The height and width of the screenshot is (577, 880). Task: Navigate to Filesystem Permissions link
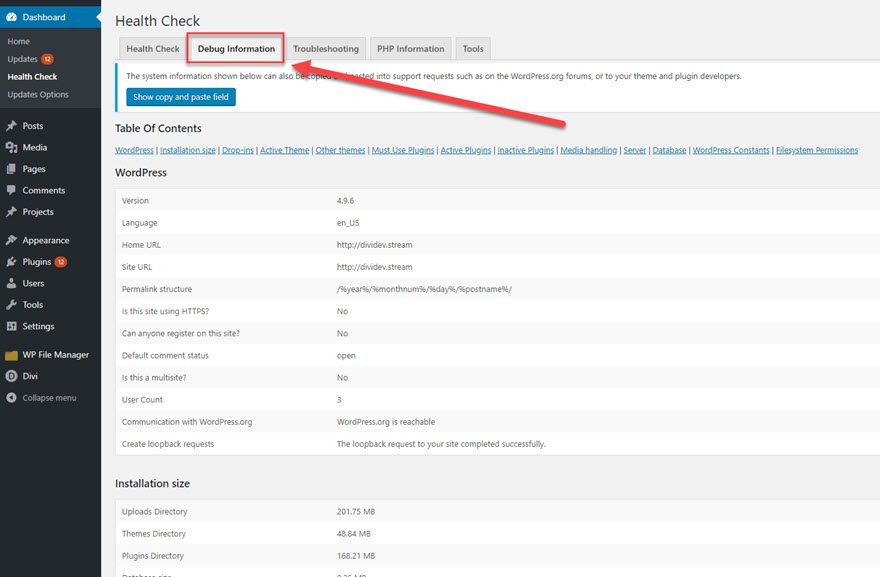click(x=814, y=148)
